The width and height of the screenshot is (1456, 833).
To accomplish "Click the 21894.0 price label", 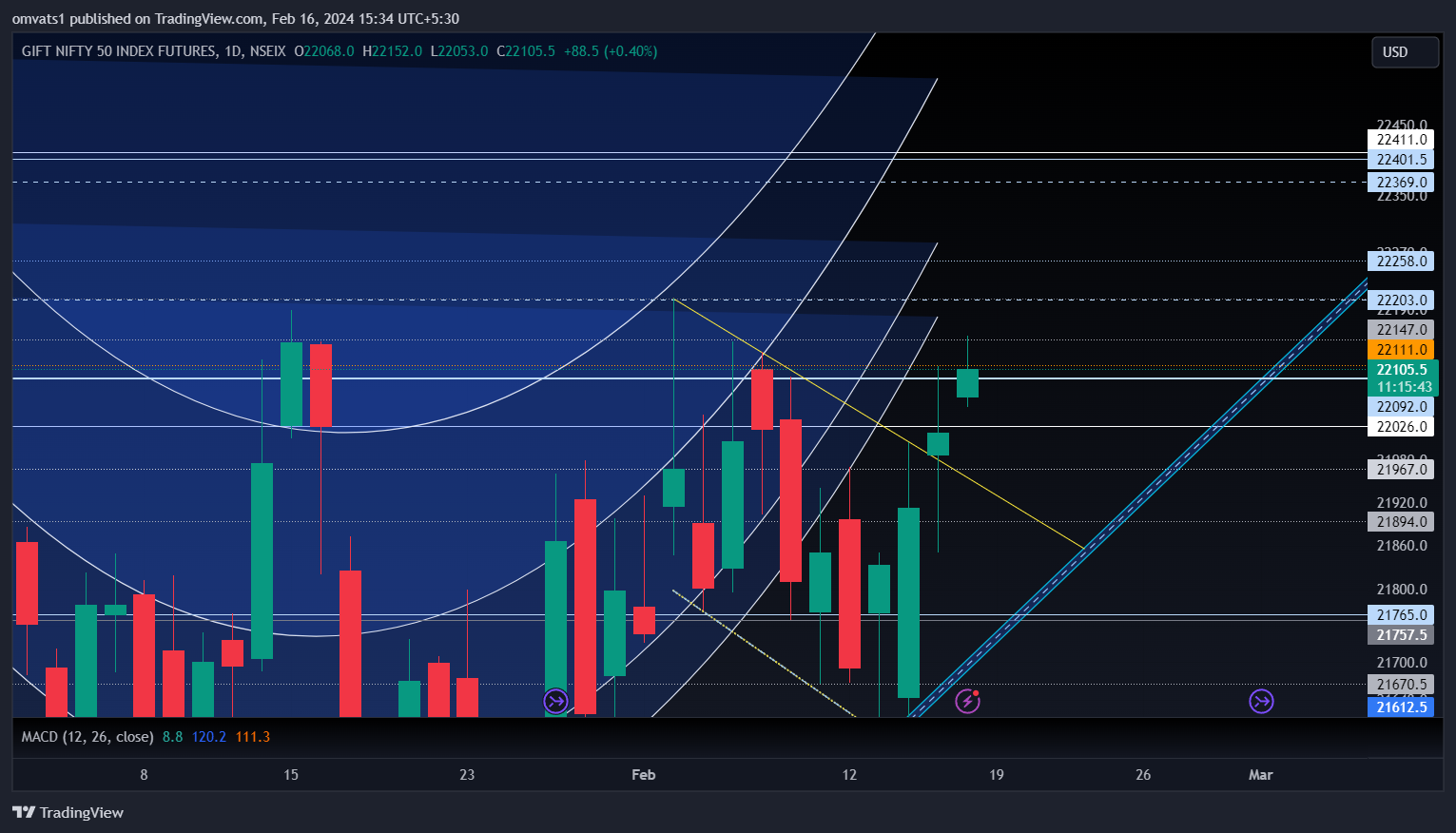I will 1401,522.
